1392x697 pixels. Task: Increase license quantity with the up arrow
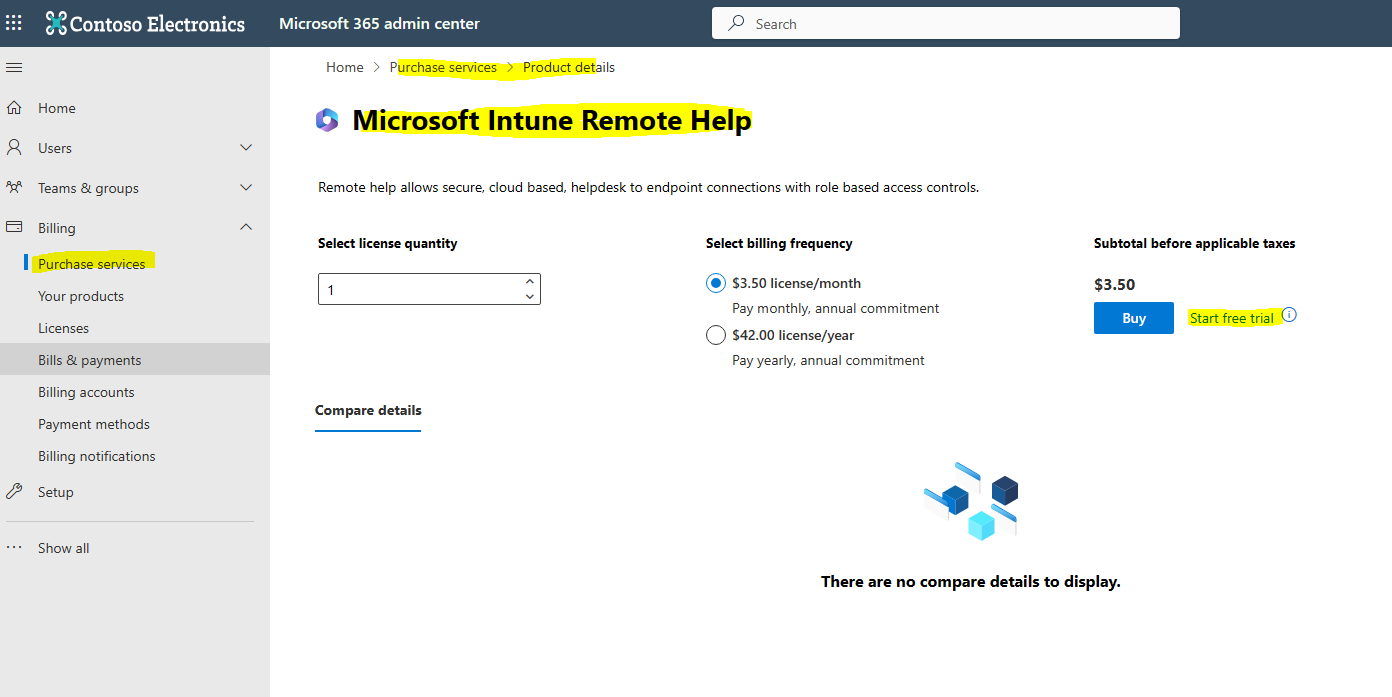click(530, 283)
